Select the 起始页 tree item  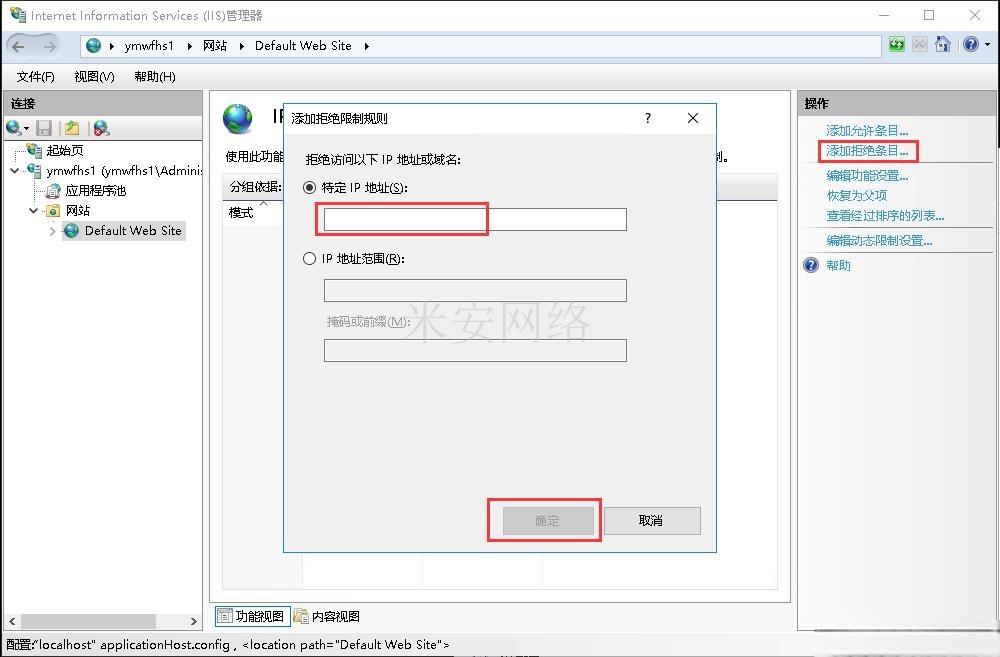coord(65,151)
